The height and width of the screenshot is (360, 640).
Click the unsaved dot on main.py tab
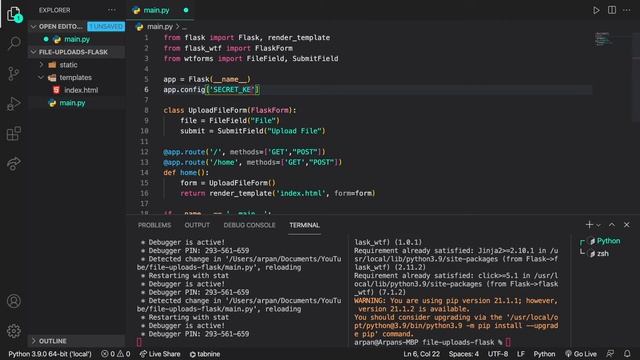(186, 10)
